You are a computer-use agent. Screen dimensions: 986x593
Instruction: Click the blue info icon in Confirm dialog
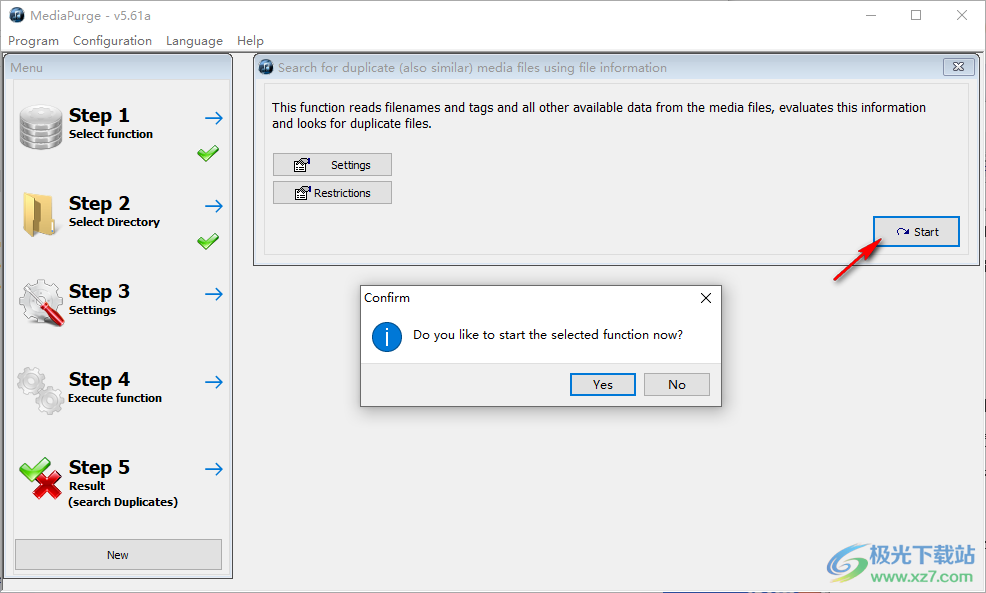[387, 336]
